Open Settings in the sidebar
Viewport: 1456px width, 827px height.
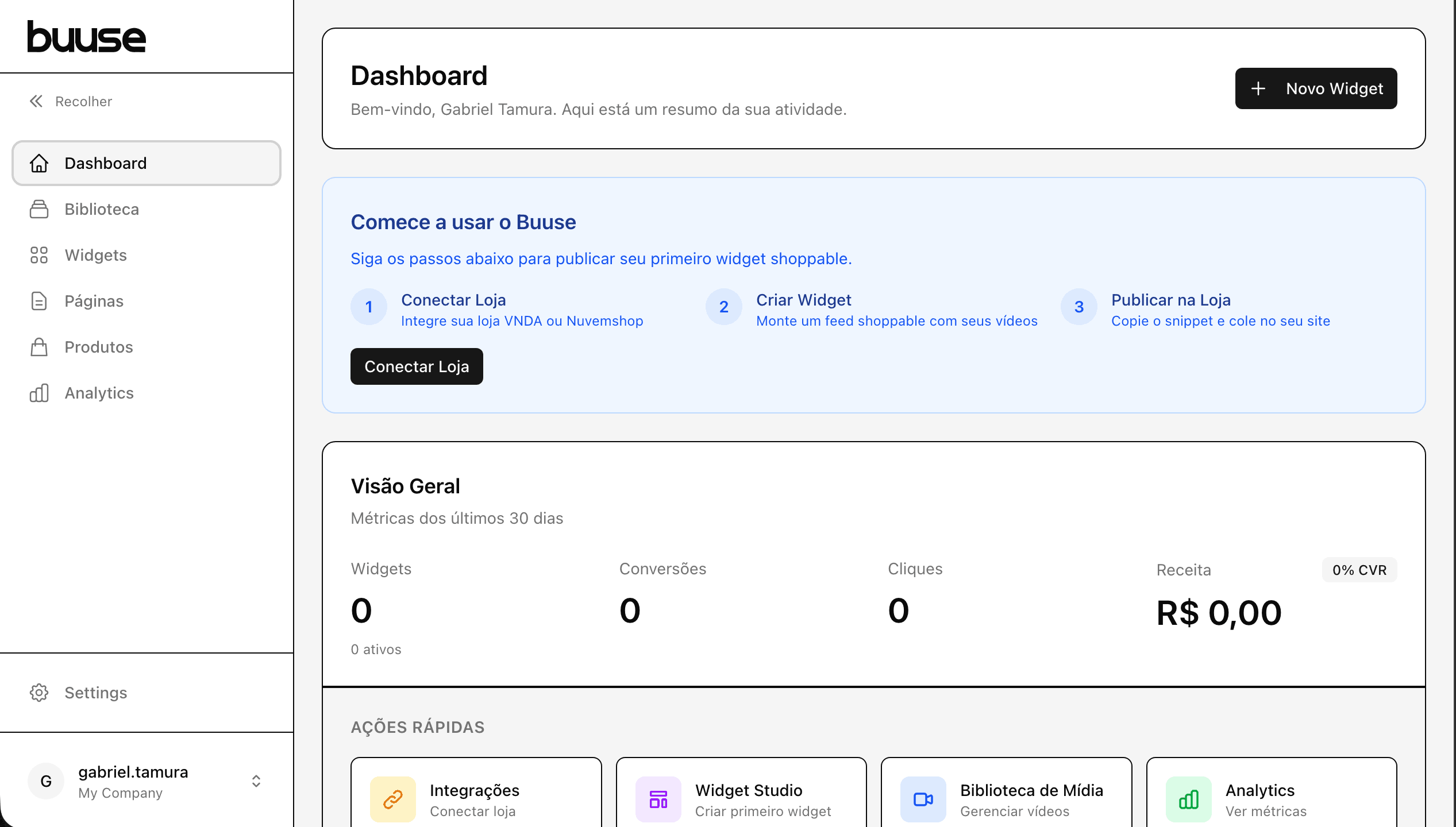click(x=147, y=693)
